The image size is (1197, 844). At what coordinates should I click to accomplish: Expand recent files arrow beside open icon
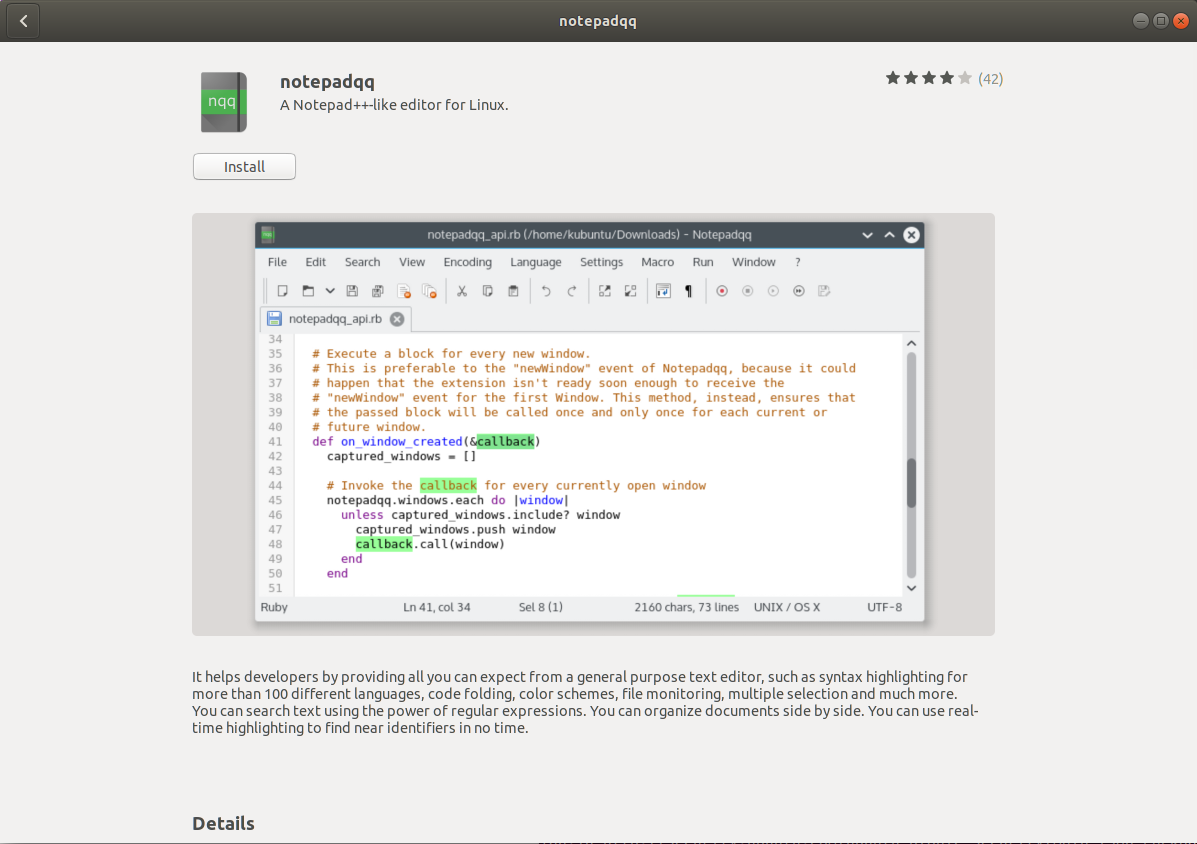tap(330, 291)
